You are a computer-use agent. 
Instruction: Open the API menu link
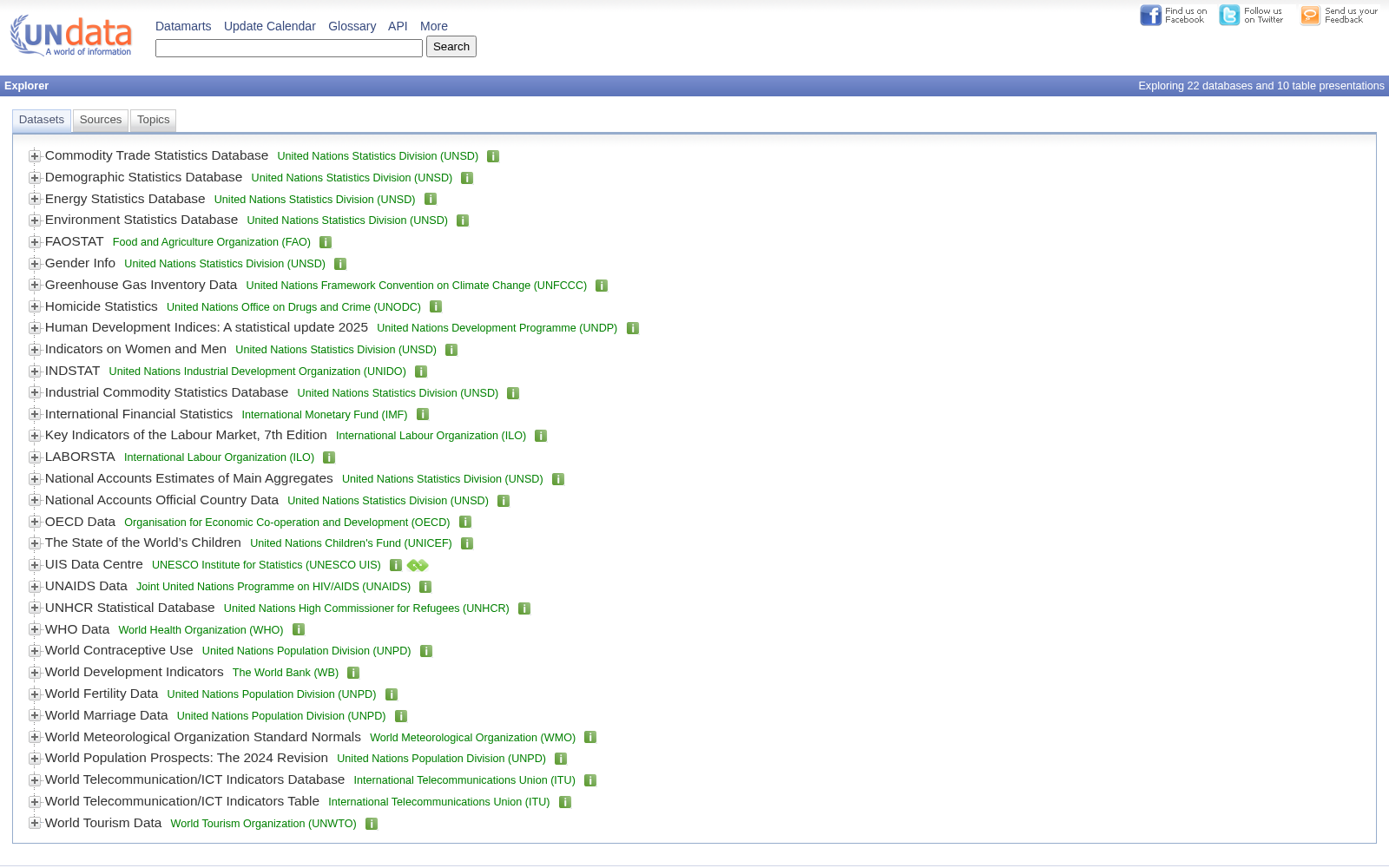[398, 26]
